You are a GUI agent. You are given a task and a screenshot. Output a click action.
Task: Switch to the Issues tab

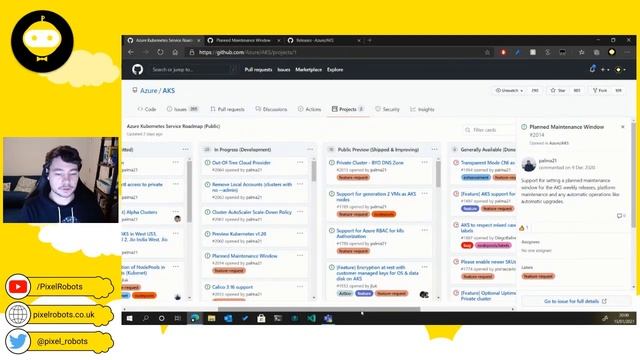pyautogui.click(x=182, y=109)
